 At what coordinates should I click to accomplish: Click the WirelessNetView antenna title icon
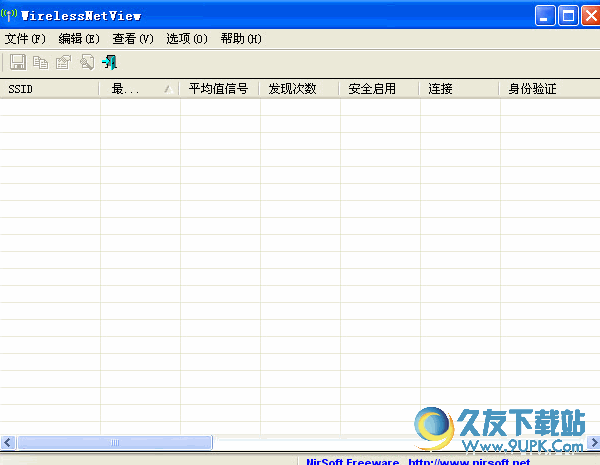(9, 15)
